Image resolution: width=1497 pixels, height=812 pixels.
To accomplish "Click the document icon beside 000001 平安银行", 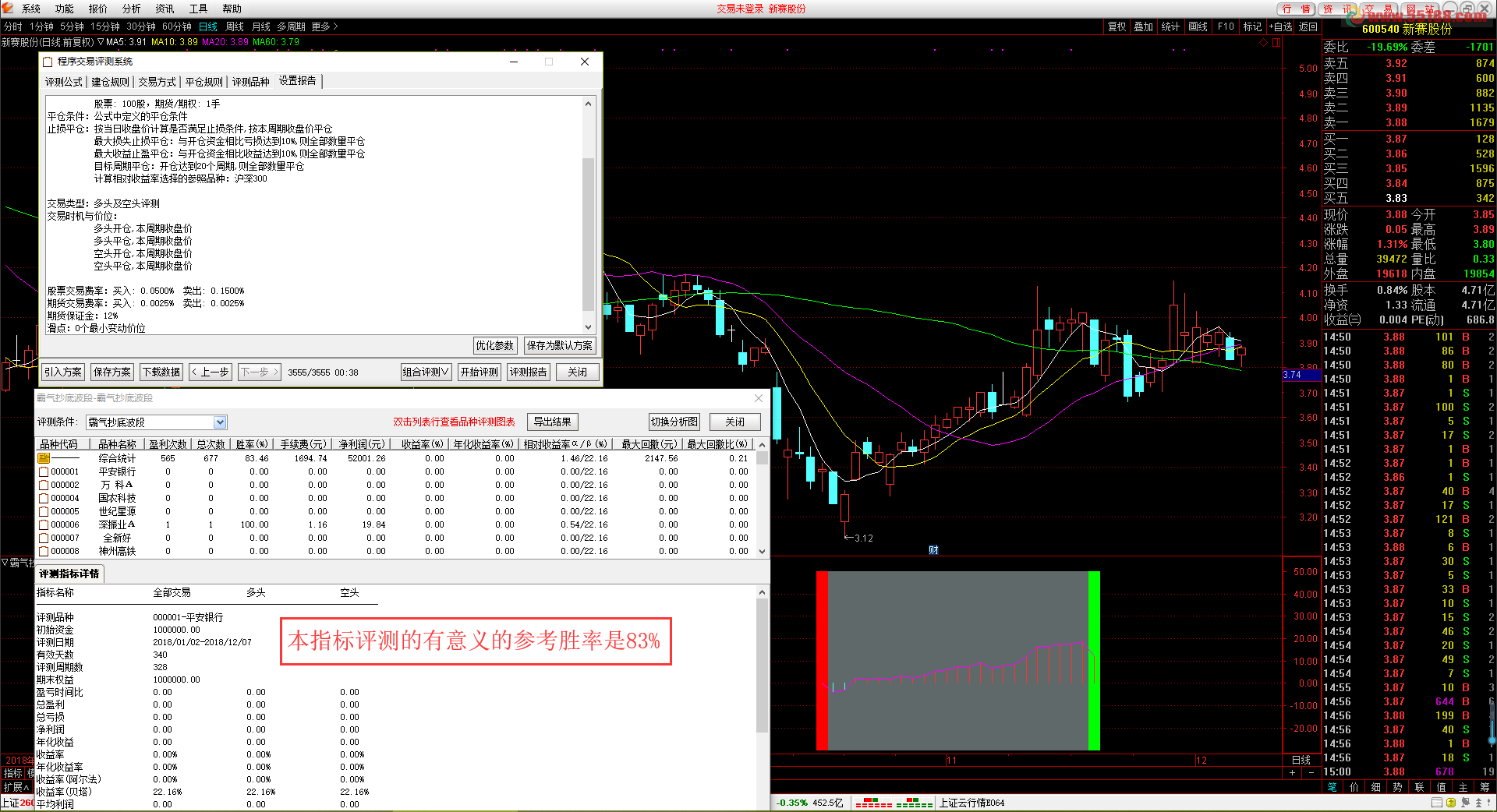I will tap(44, 471).
